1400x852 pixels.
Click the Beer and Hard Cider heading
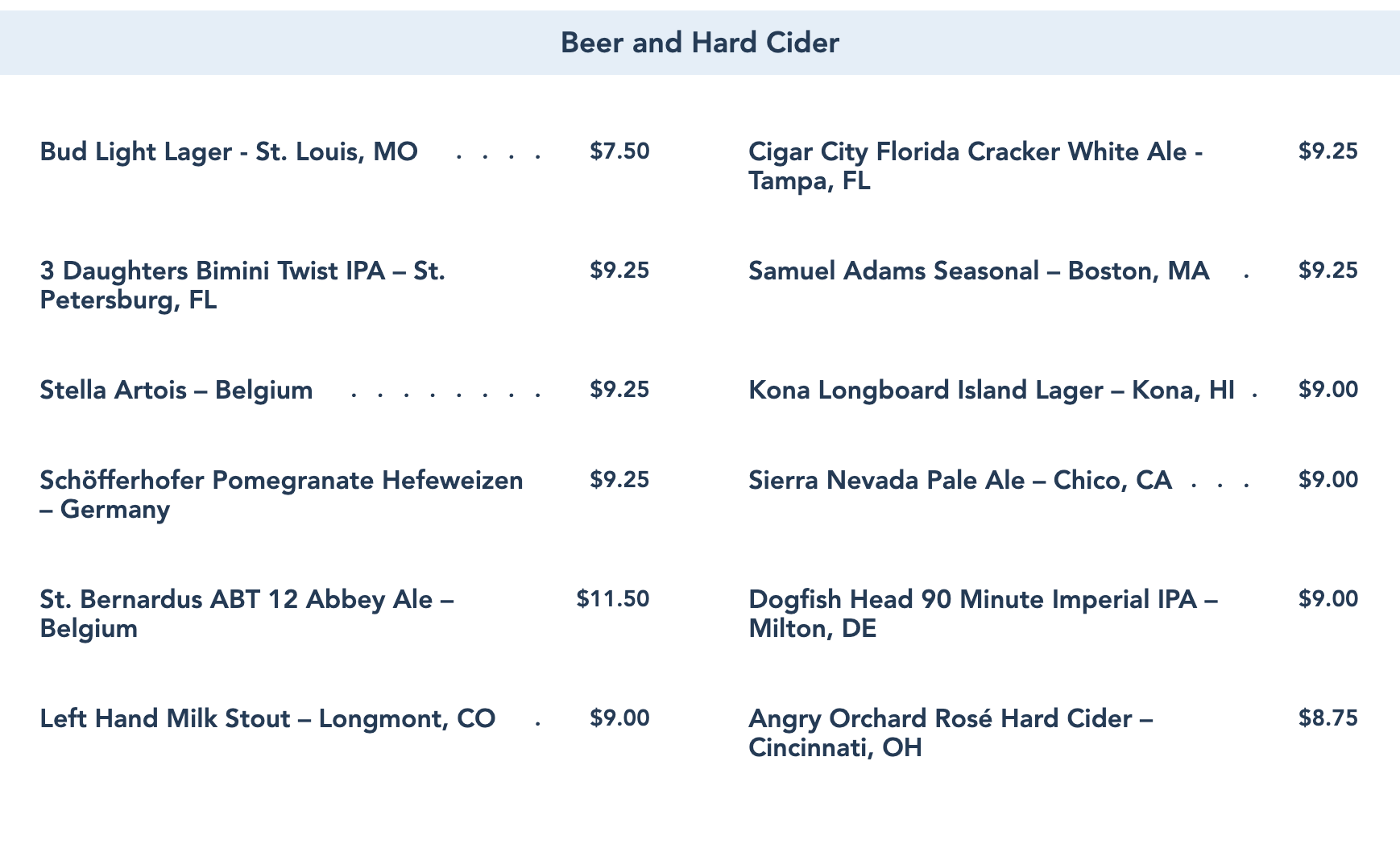[x=699, y=43]
